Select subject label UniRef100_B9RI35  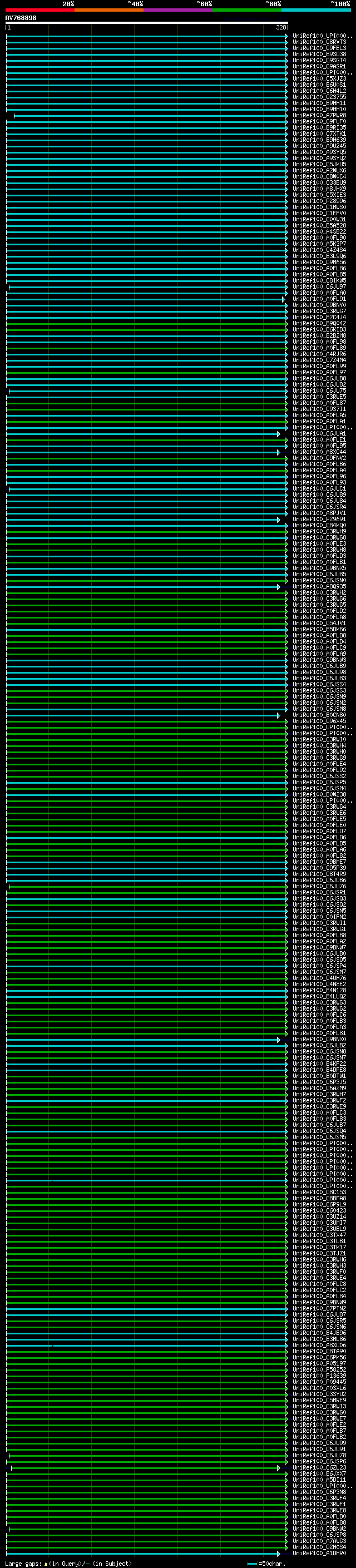pos(319,127)
